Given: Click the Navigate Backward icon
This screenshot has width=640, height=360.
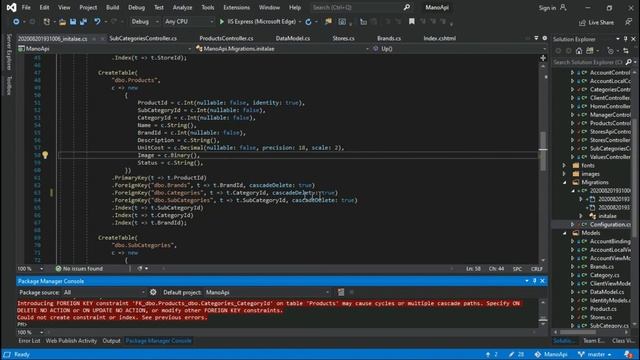Looking at the screenshot, I should coord(16,22).
